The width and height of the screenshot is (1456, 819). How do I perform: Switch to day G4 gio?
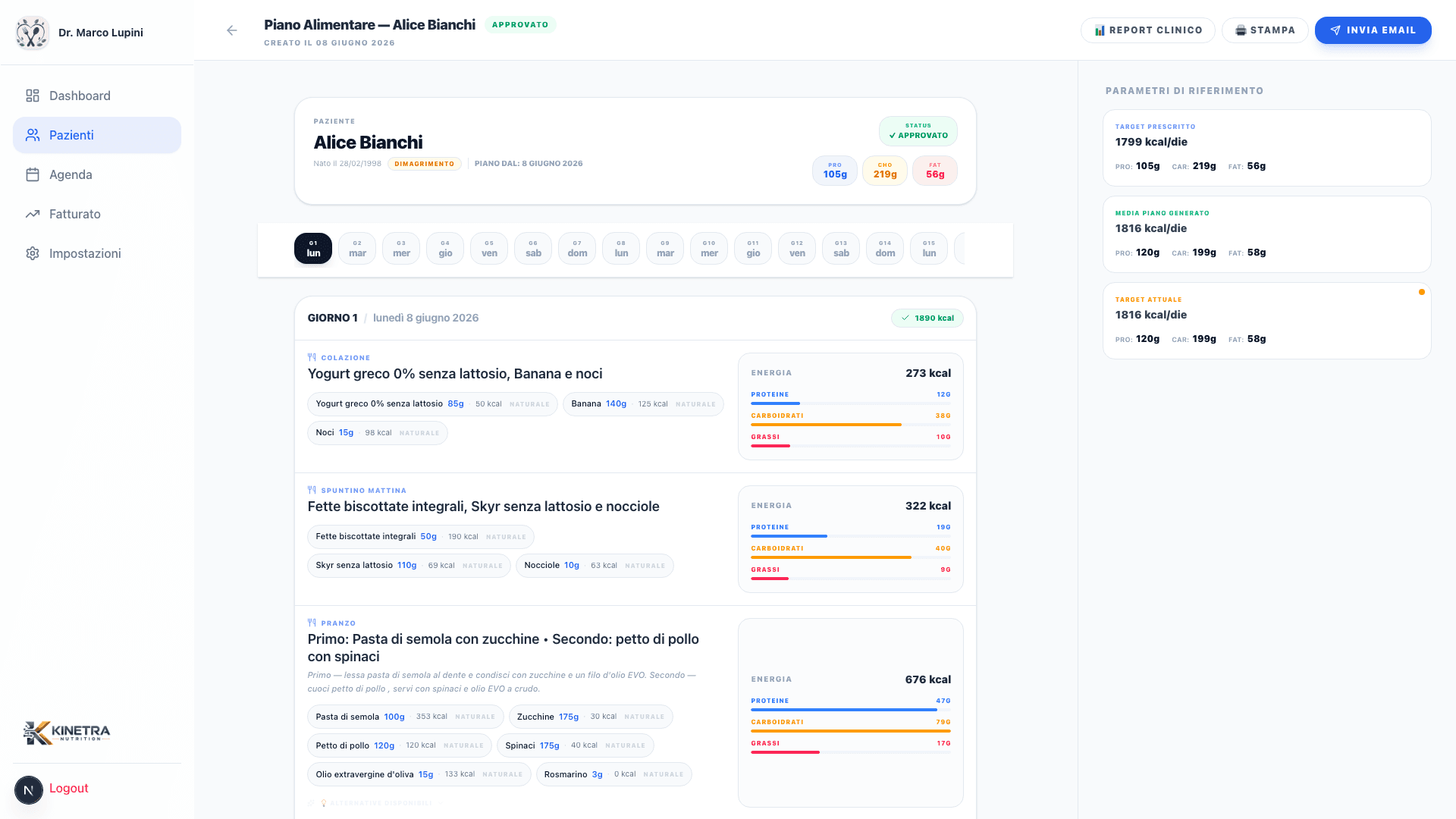coord(445,249)
